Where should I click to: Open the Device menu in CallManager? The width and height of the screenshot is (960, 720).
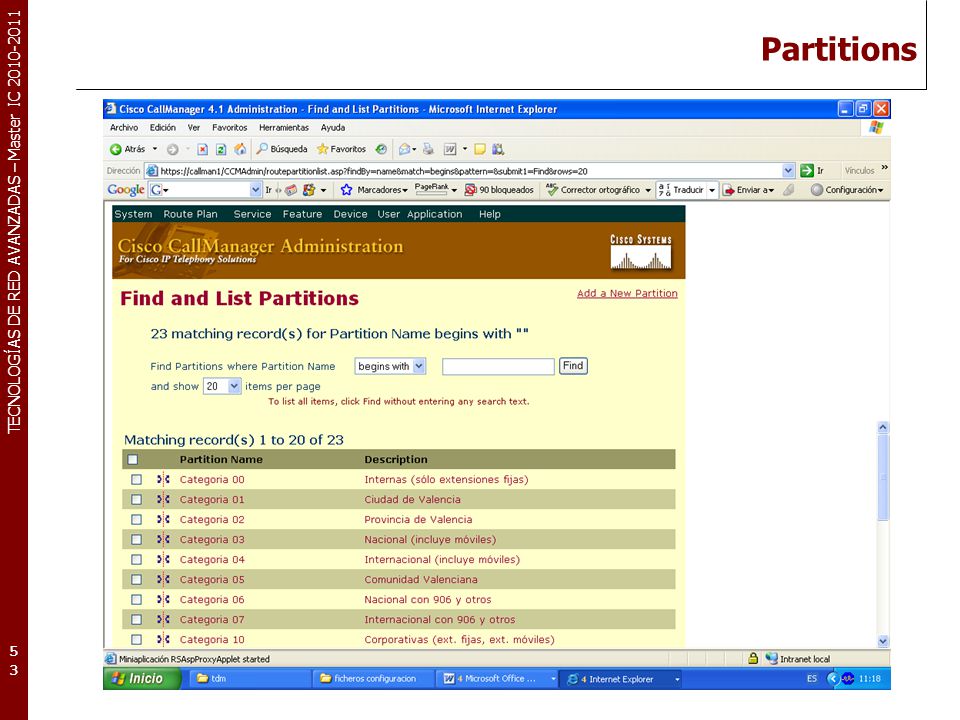[x=350, y=214]
